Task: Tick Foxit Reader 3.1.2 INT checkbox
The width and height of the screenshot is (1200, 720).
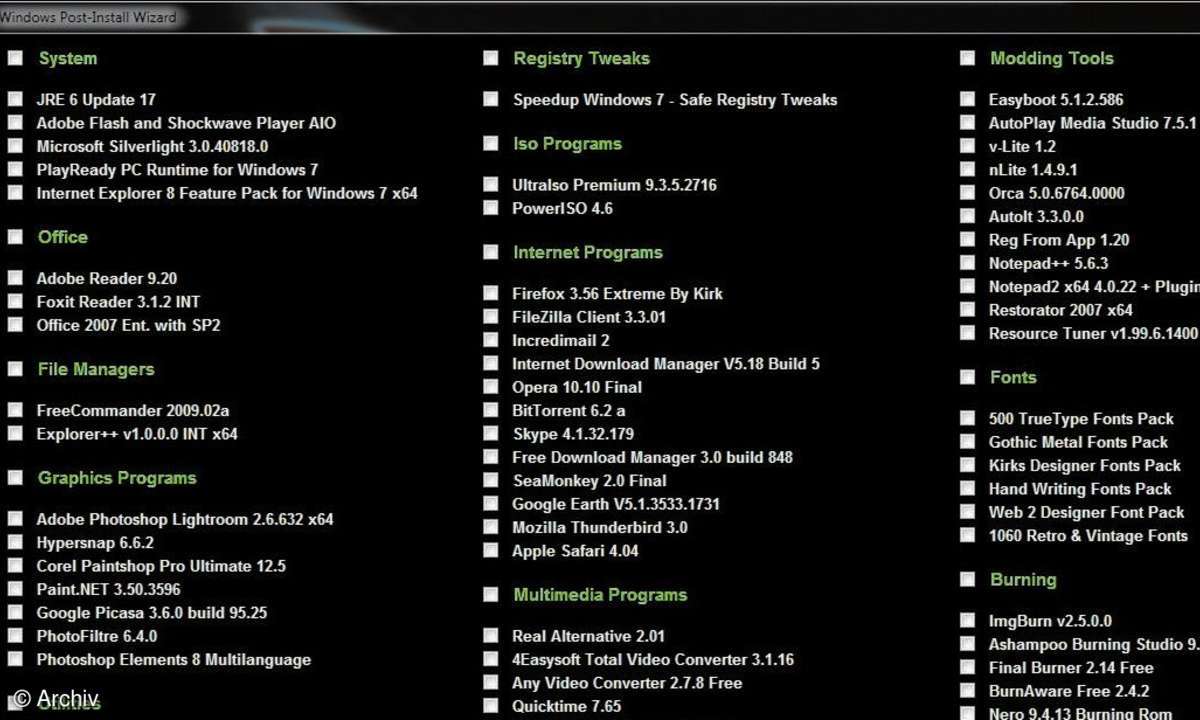Action: pyautogui.click(x=15, y=301)
